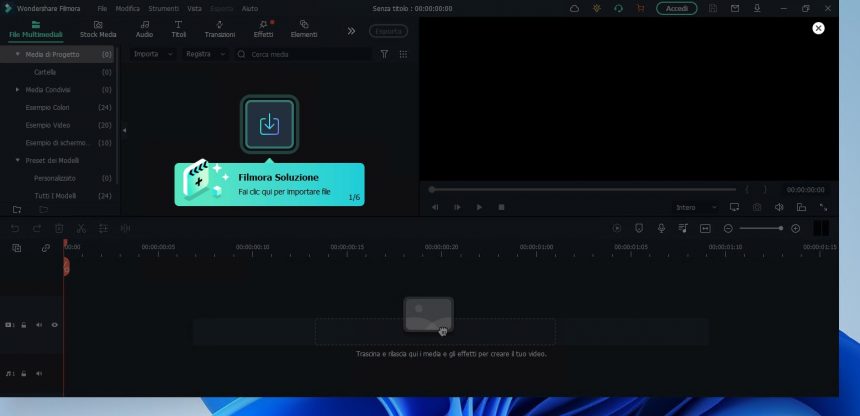860x416 pixels.
Task: Switch to the Transizioni tab
Action: [220, 30]
